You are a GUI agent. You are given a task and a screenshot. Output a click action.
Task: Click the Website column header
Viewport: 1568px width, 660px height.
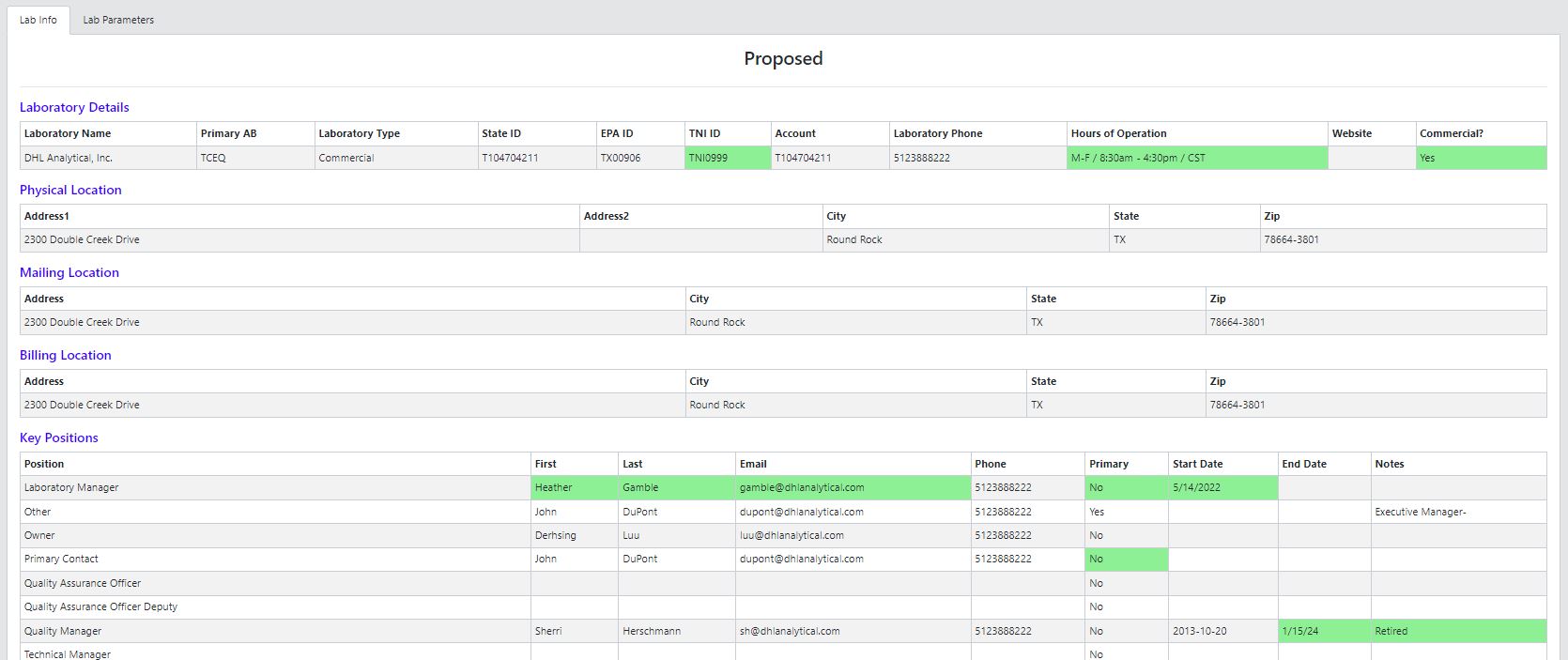[1371, 133]
